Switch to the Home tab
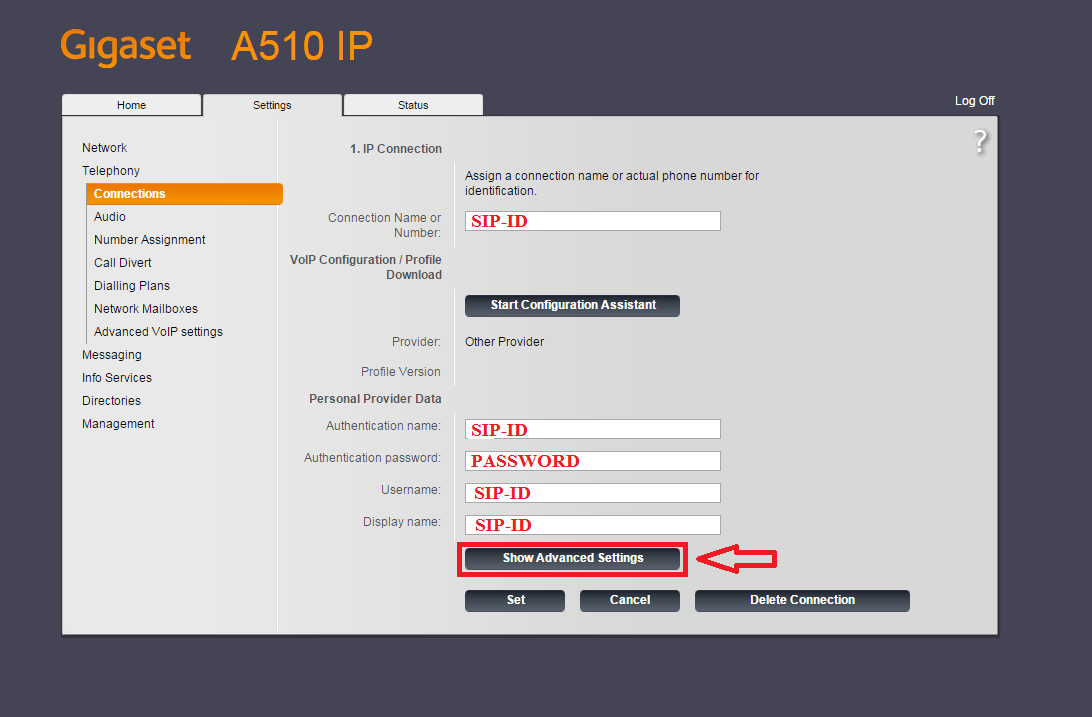 tap(132, 105)
